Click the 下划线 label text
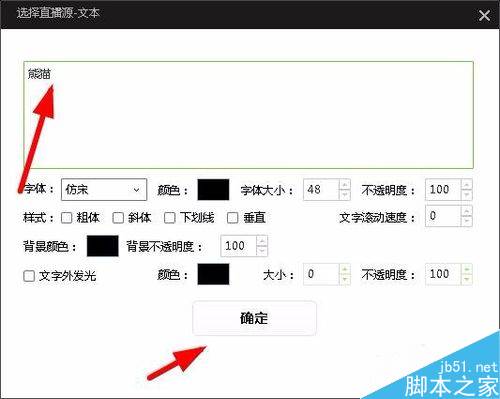This screenshot has width=500, height=399. (x=197, y=218)
